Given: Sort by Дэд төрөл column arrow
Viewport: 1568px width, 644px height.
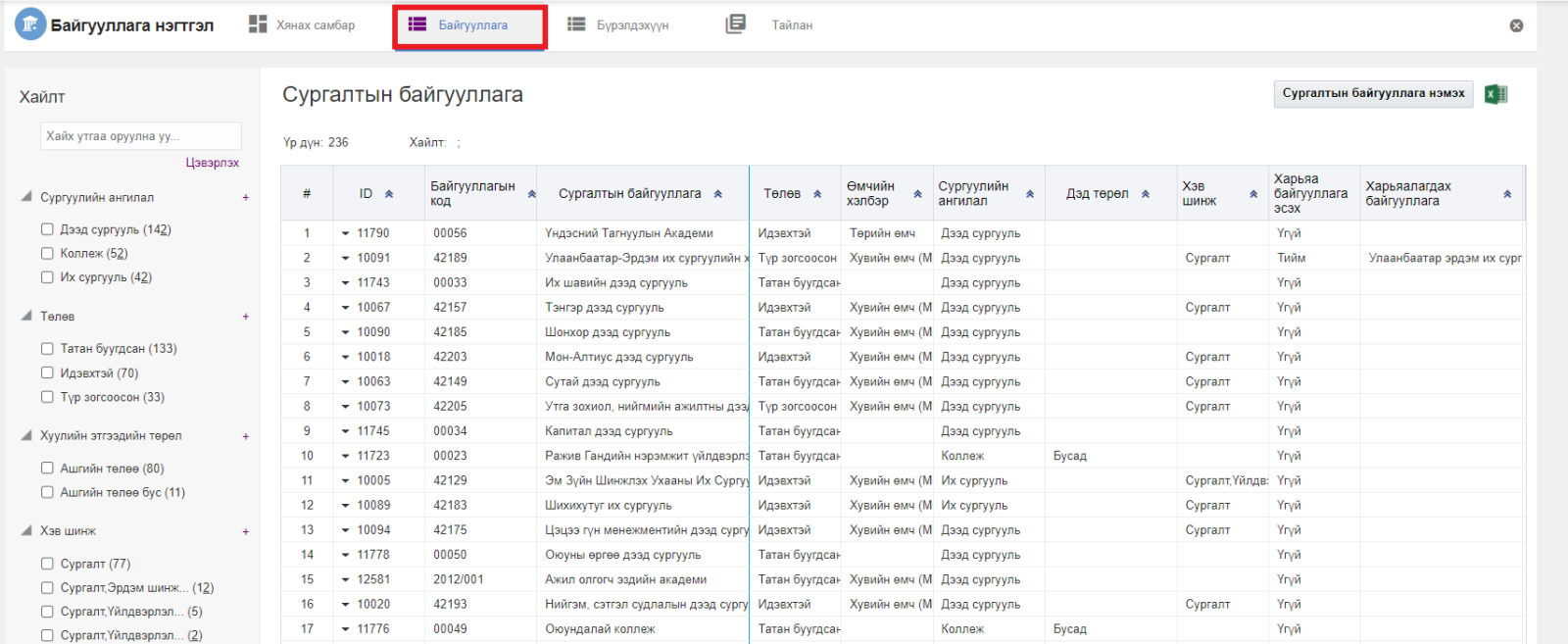Looking at the screenshot, I should 1146,194.
